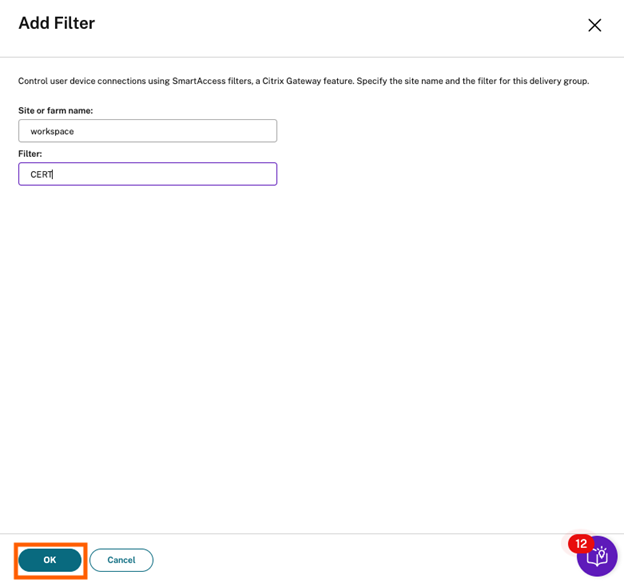Click the empty footer area beside Cancel
624x583 pixels.
[x=350, y=560]
